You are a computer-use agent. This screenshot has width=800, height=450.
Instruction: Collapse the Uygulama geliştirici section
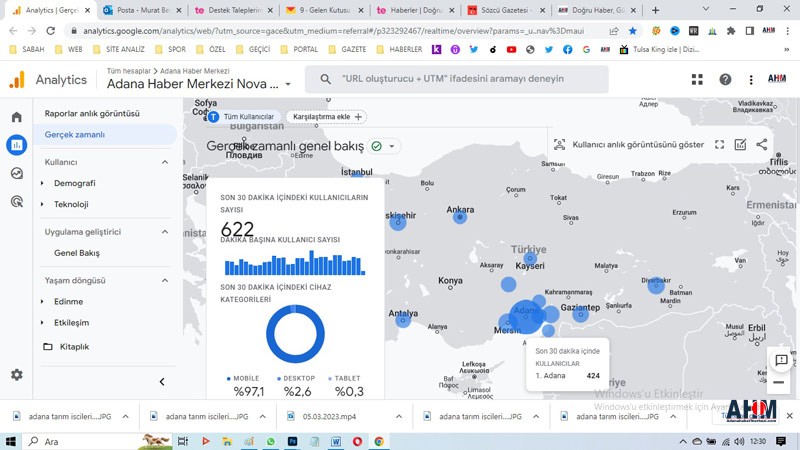[165, 232]
